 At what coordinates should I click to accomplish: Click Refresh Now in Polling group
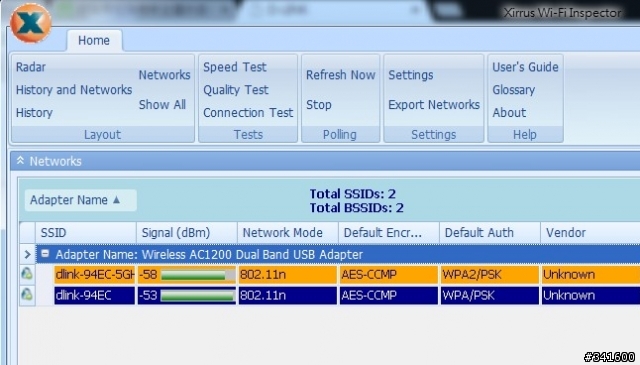(341, 75)
